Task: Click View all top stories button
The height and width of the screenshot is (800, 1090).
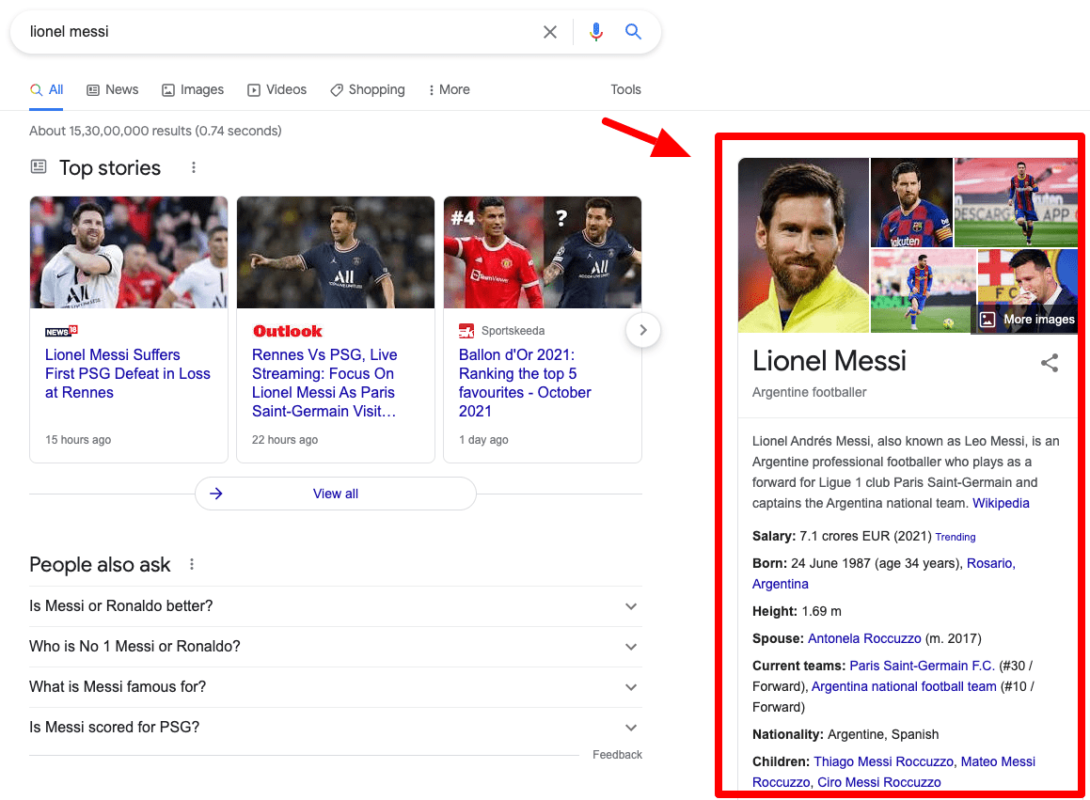Action: (336, 493)
